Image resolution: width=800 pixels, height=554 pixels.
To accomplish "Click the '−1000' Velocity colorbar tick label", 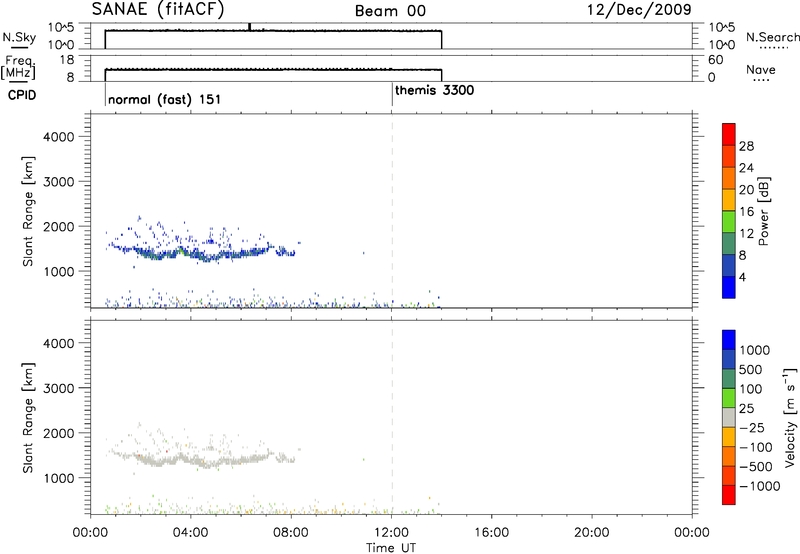I will click(760, 486).
